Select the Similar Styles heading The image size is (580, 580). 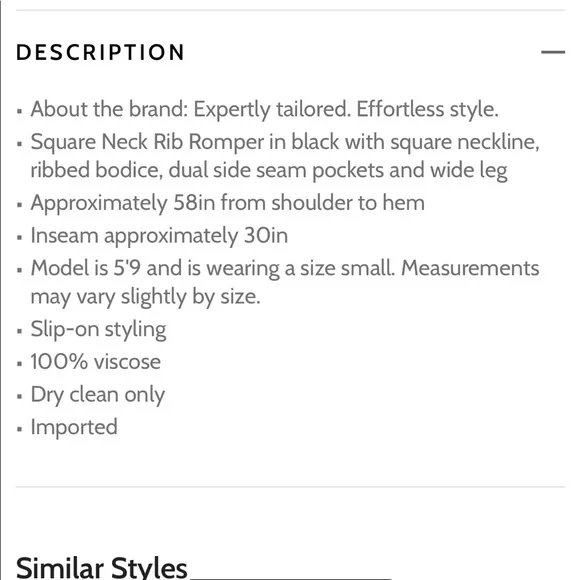102,567
